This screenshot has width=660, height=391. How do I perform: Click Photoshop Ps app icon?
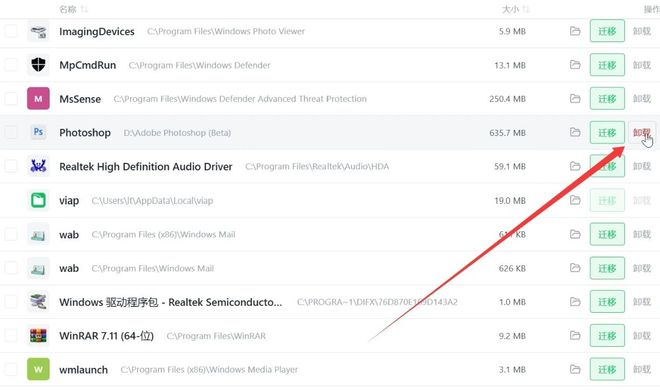tap(38, 132)
